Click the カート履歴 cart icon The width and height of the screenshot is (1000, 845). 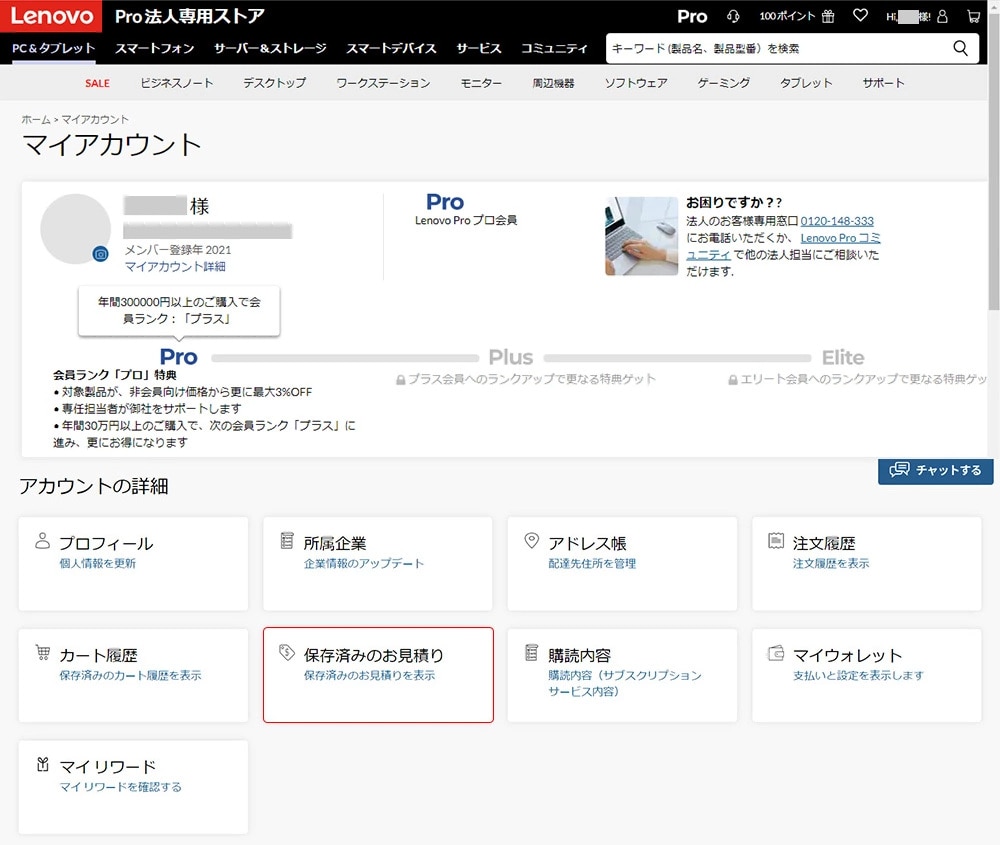[x=42, y=650]
